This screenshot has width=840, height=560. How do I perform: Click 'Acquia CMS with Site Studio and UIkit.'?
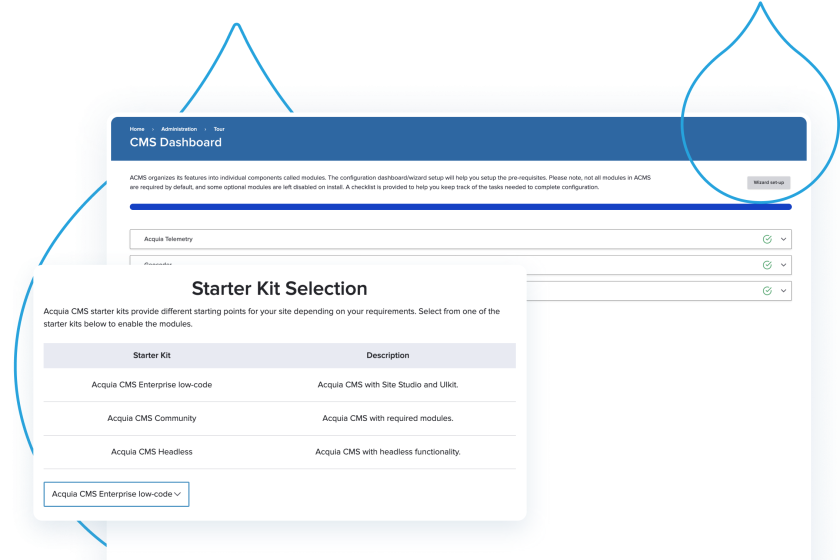388,385
